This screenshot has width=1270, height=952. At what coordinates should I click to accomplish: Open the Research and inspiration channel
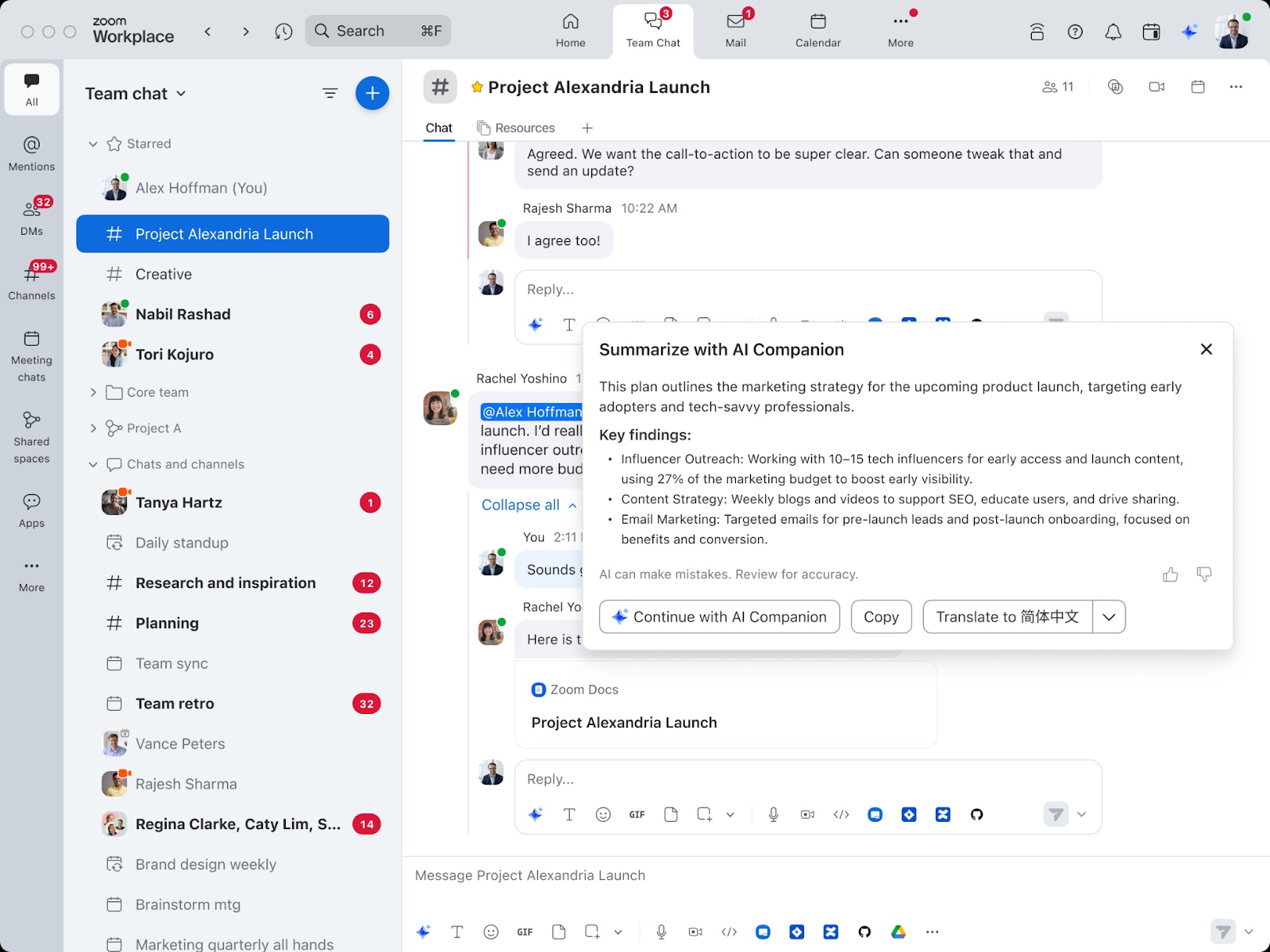[x=233, y=583]
